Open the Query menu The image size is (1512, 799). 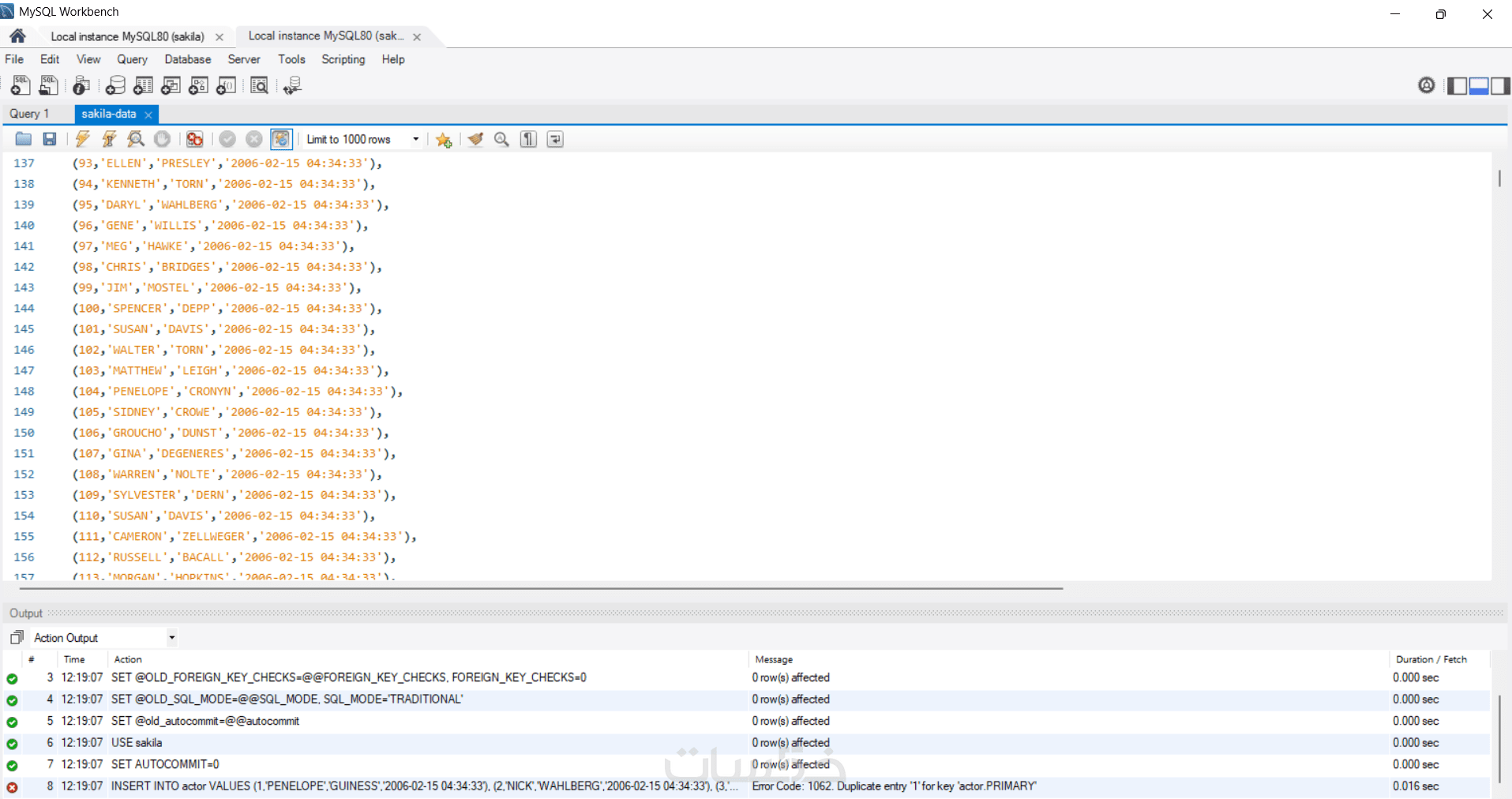coord(133,59)
